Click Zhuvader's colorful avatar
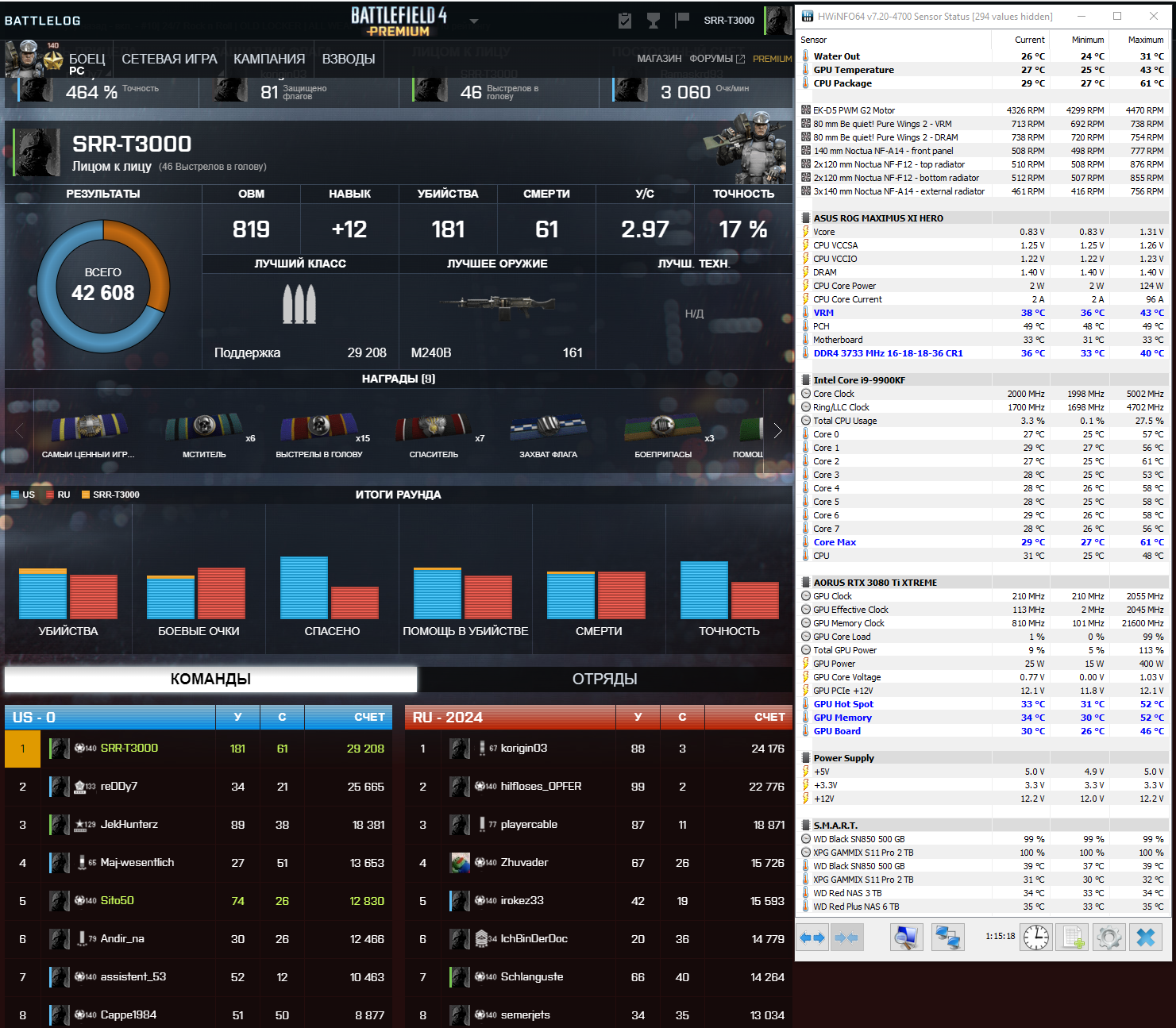This screenshot has width=1176, height=1028. pos(460,862)
